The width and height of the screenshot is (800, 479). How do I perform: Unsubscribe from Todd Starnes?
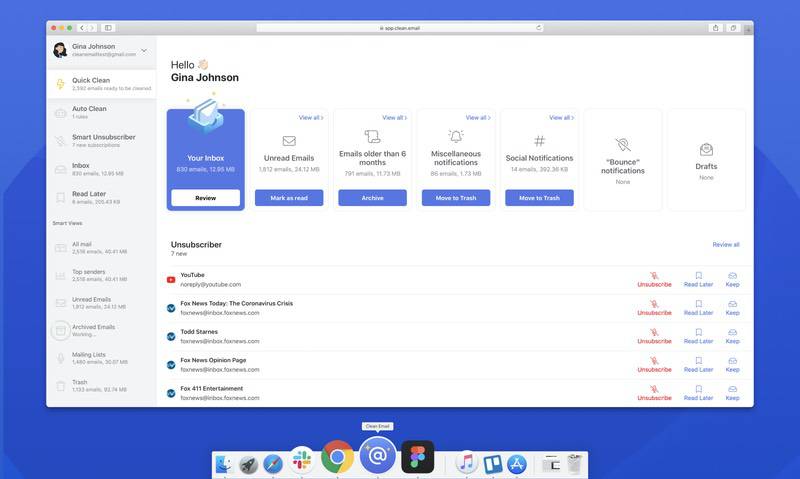[654, 337]
